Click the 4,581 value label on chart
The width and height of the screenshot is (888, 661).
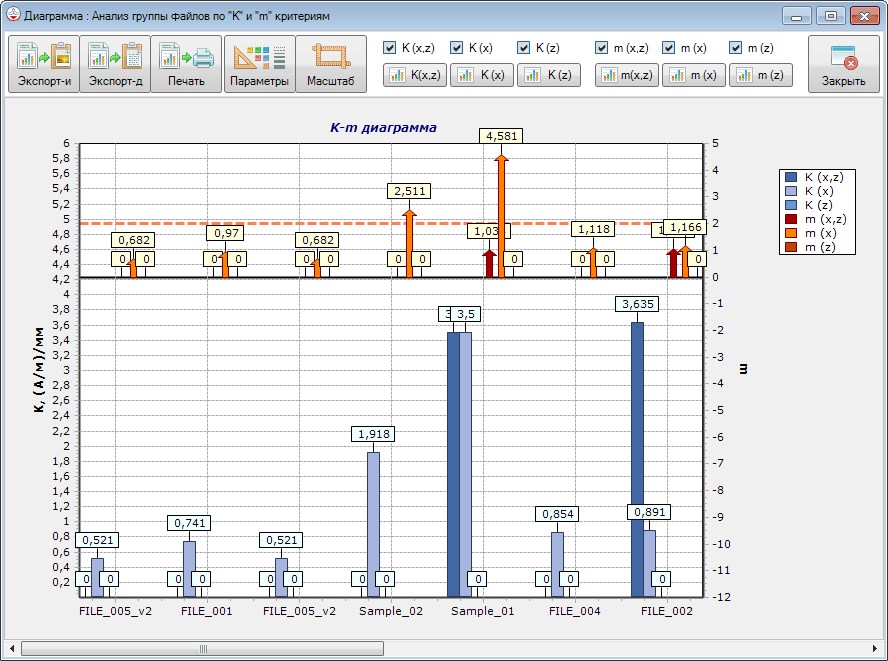(501, 136)
